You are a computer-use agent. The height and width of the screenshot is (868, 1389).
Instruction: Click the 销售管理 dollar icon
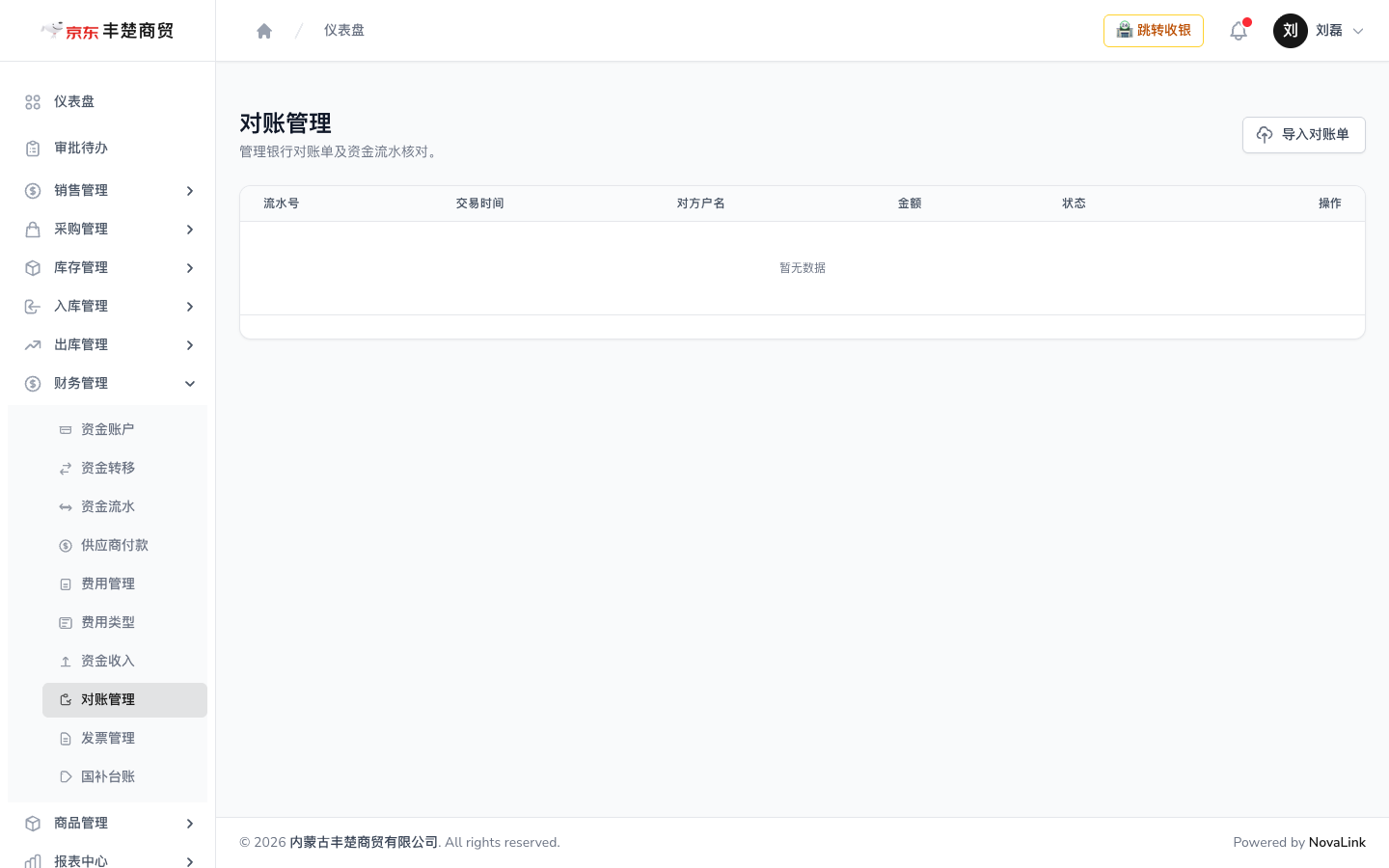click(33, 191)
